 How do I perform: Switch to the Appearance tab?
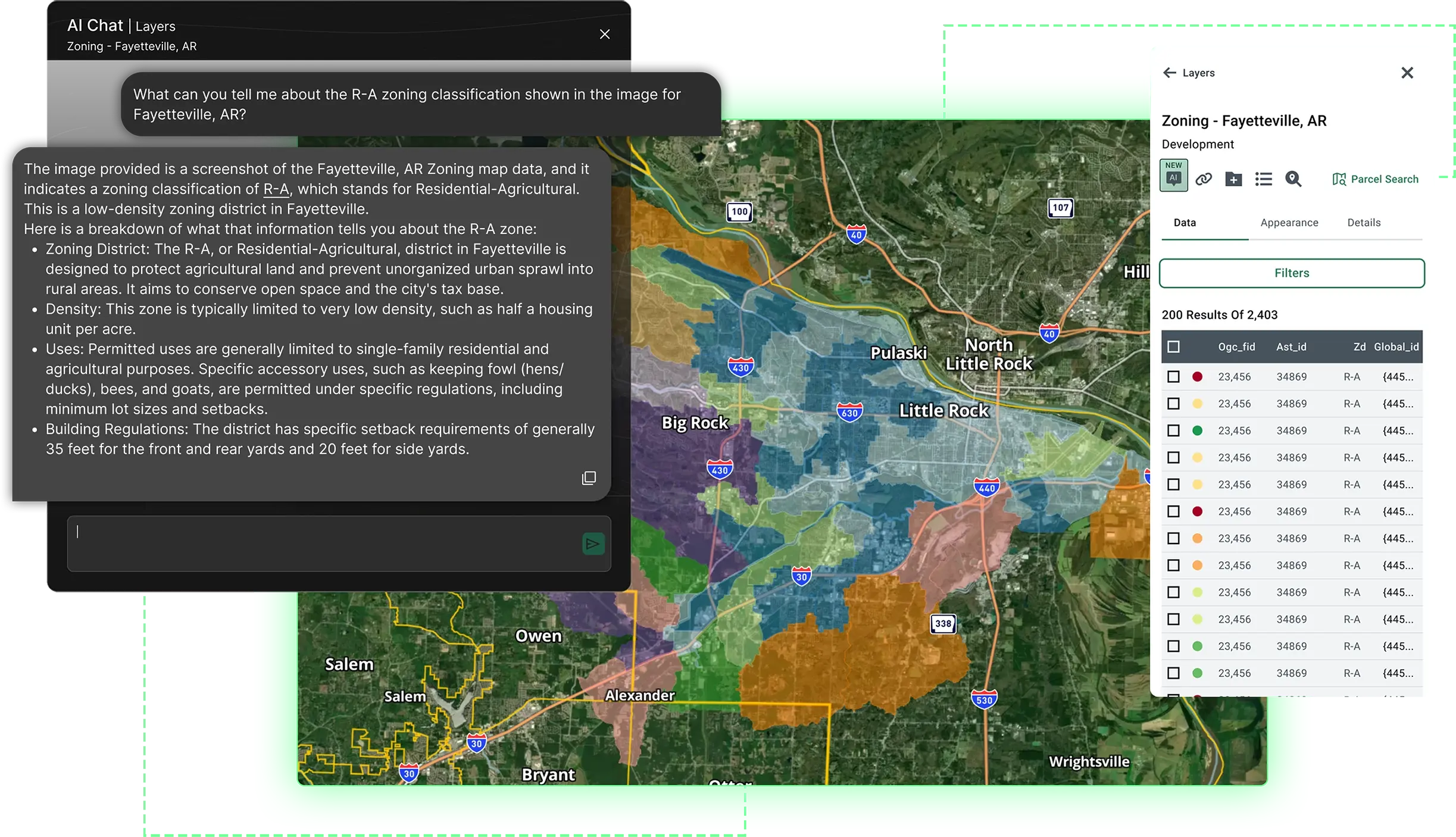coord(1289,223)
